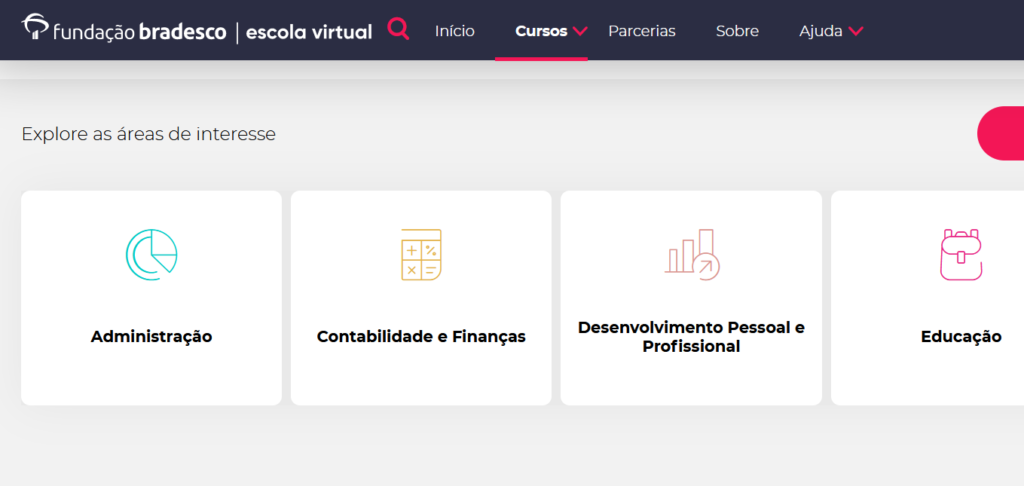This screenshot has width=1024, height=486.
Task: Open Desenvolvimento Pessoal e Profissional title
Action: pos(692,337)
